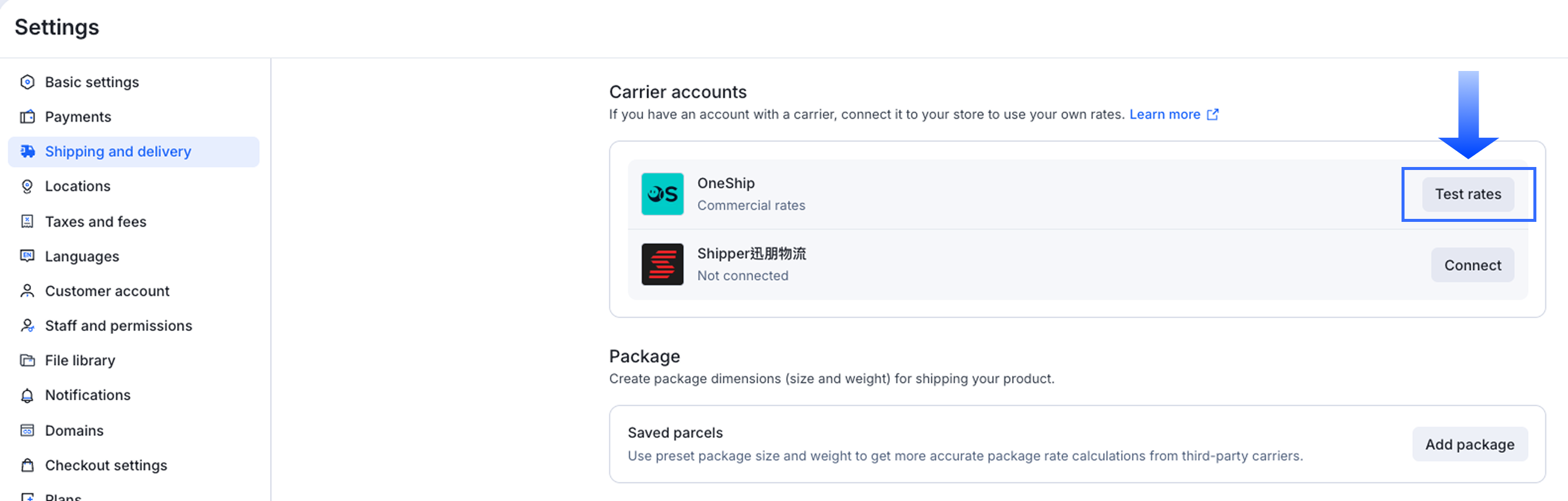This screenshot has height=501, width=1568.
Task: Click the external link icon beside Learn more
Action: (x=1212, y=115)
